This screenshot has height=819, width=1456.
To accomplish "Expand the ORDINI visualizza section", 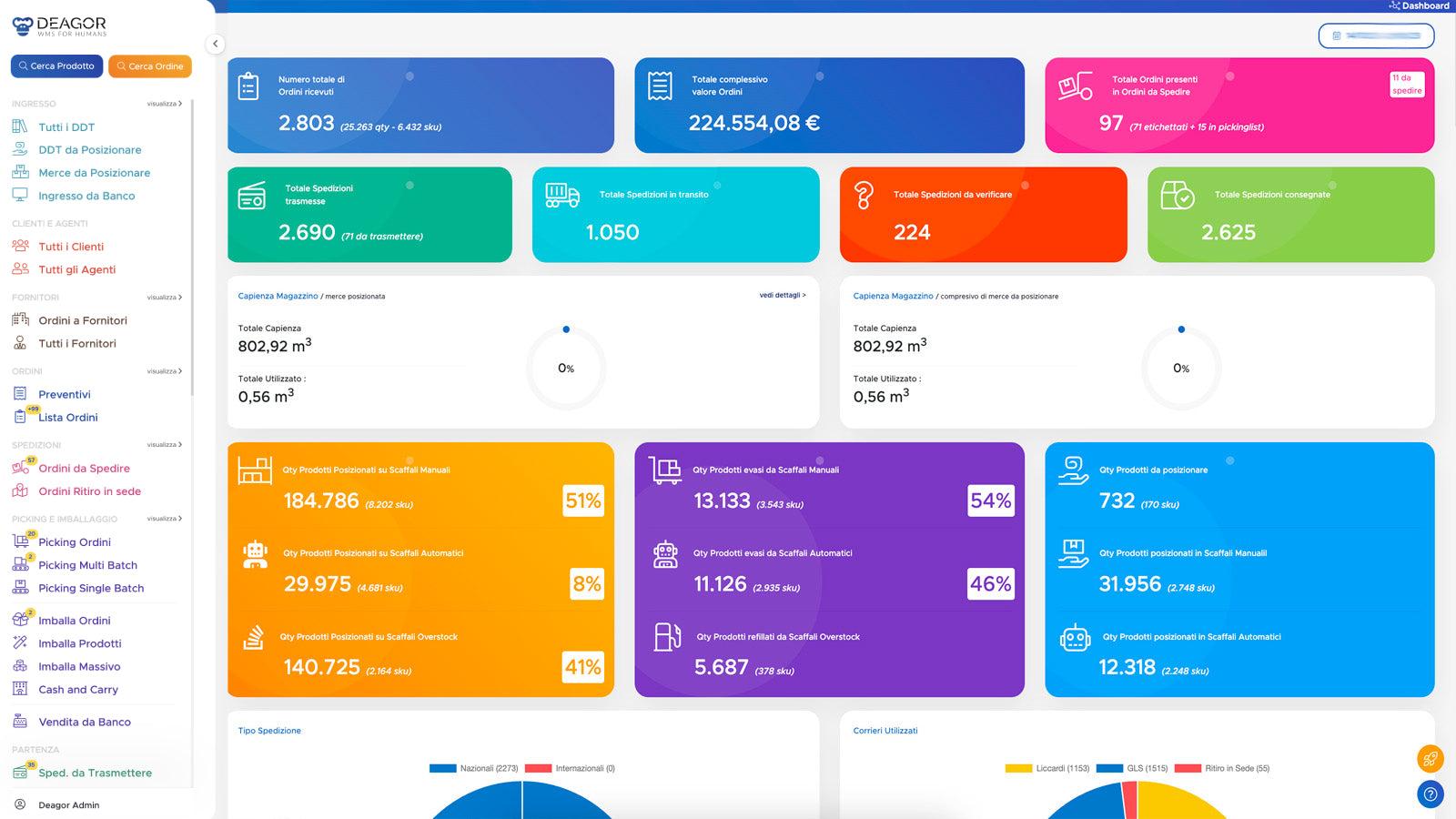I will pos(165,370).
